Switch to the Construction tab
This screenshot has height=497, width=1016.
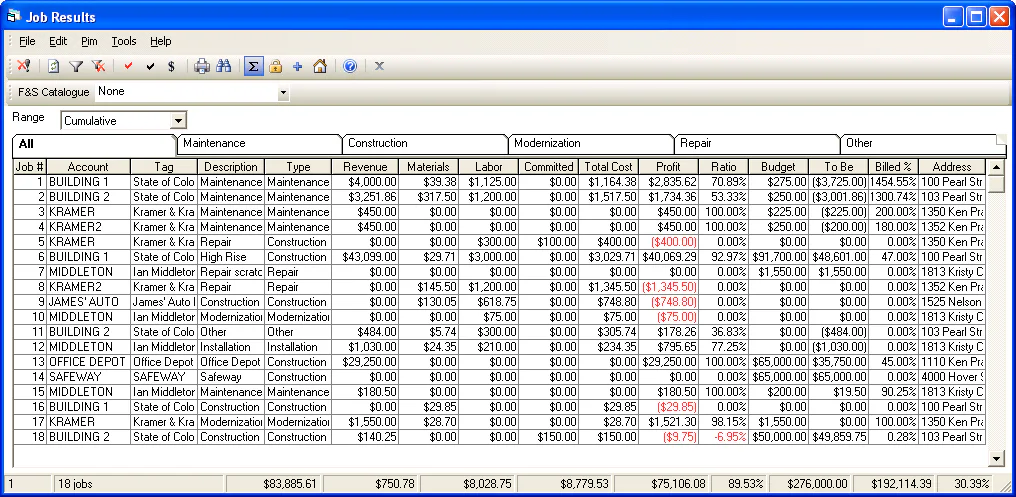click(424, 143)
